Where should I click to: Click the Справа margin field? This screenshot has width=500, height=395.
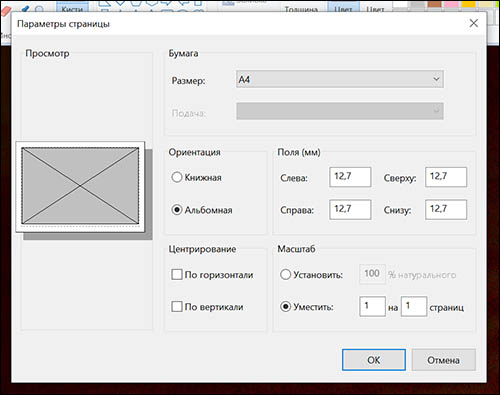350,210
